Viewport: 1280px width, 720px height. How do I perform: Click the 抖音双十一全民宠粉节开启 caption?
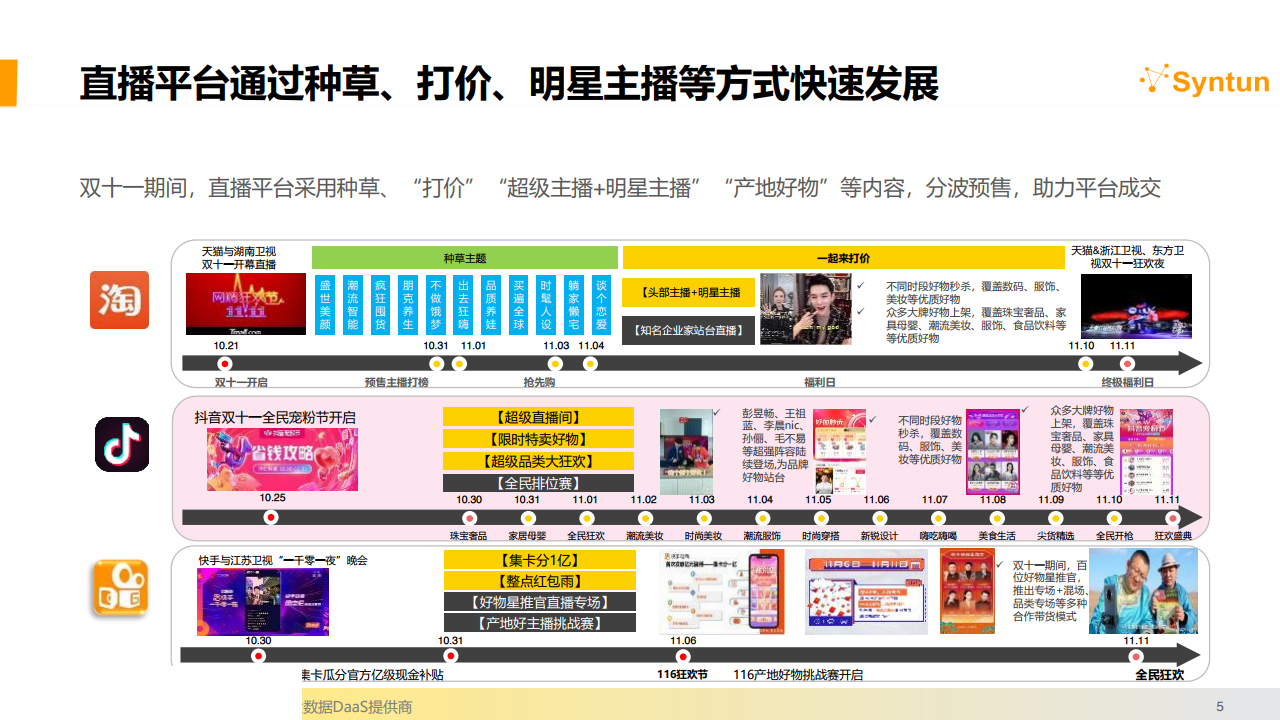coord(275,417)
